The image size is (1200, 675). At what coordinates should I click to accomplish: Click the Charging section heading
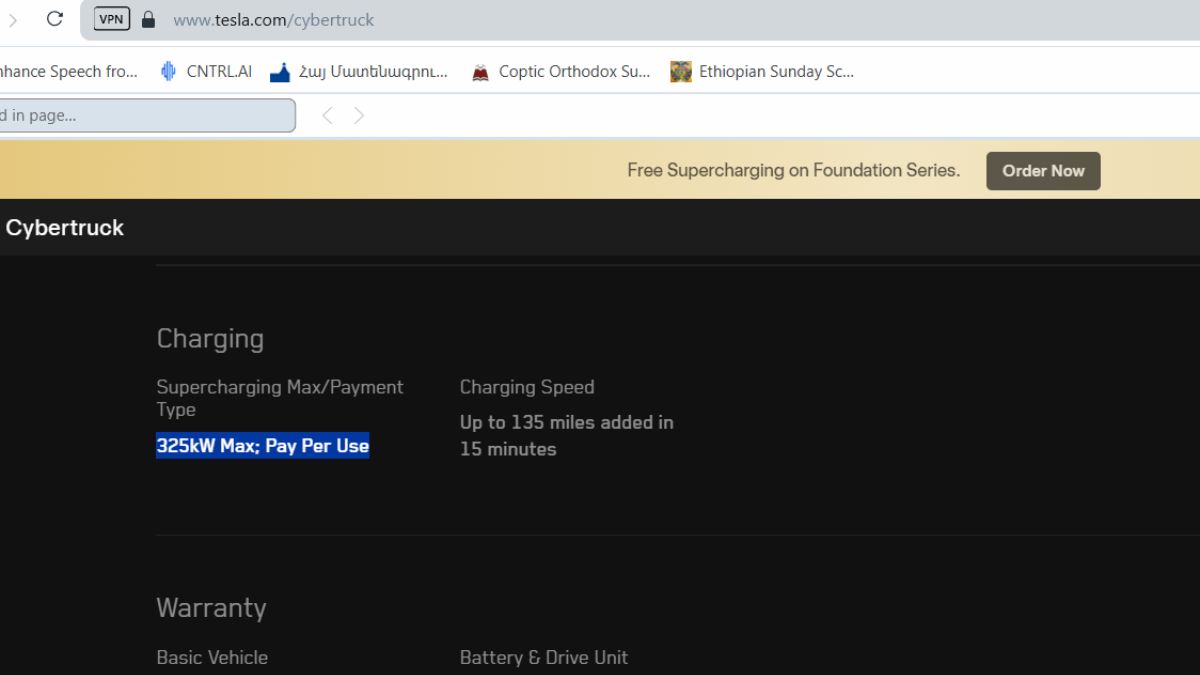pyautogui.click(x=210, y=339)
